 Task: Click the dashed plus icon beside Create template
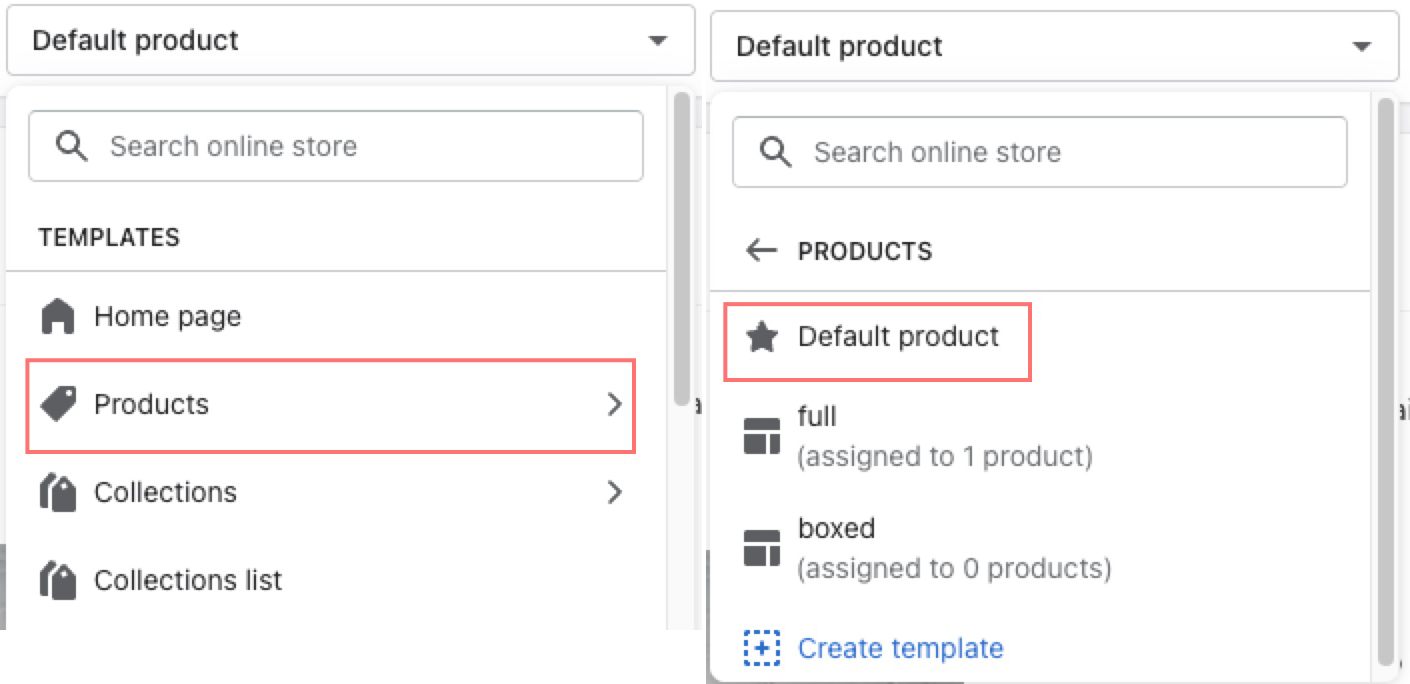click(762, 648)
